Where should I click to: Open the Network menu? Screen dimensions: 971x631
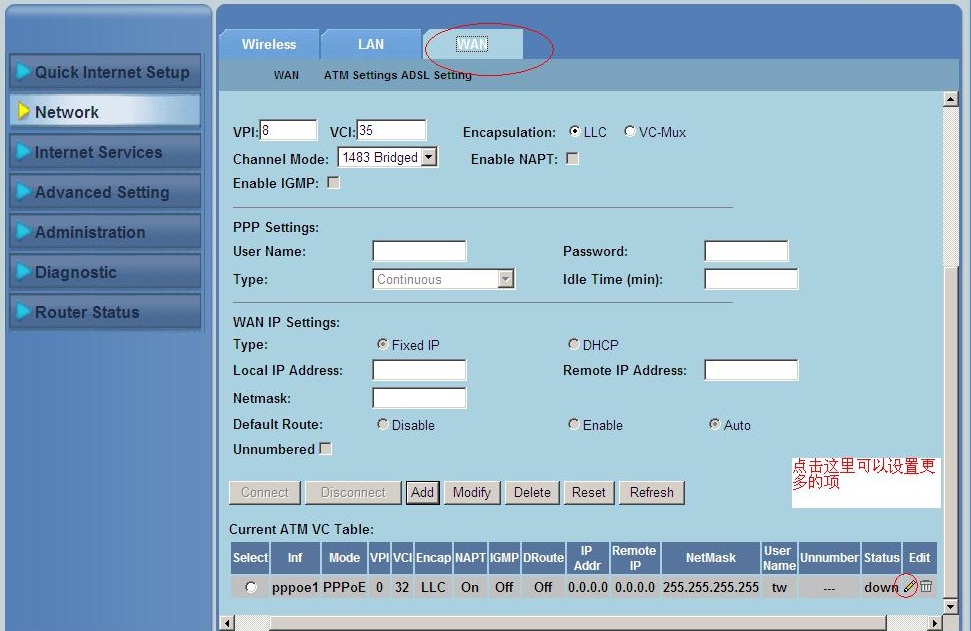pyautogui.click(x=105, y=111)
